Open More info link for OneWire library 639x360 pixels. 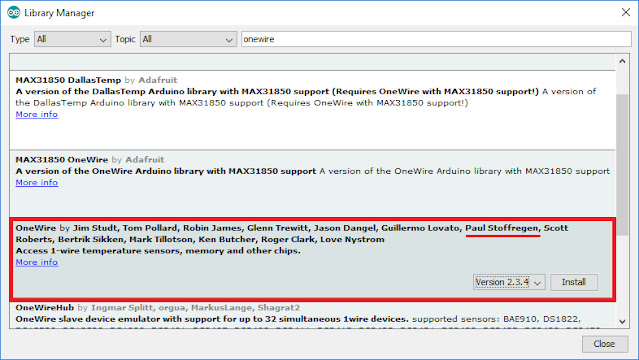(37, 263)
